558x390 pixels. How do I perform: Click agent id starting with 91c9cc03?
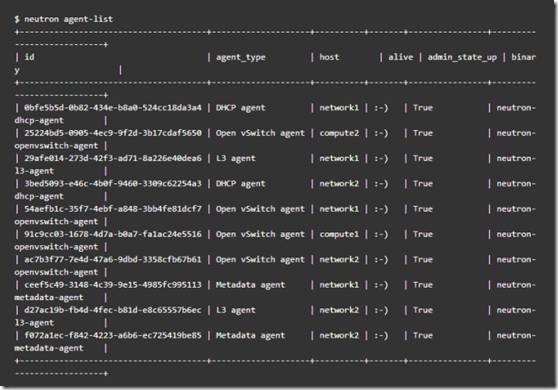pyautogui.click(x=113, y=234)
